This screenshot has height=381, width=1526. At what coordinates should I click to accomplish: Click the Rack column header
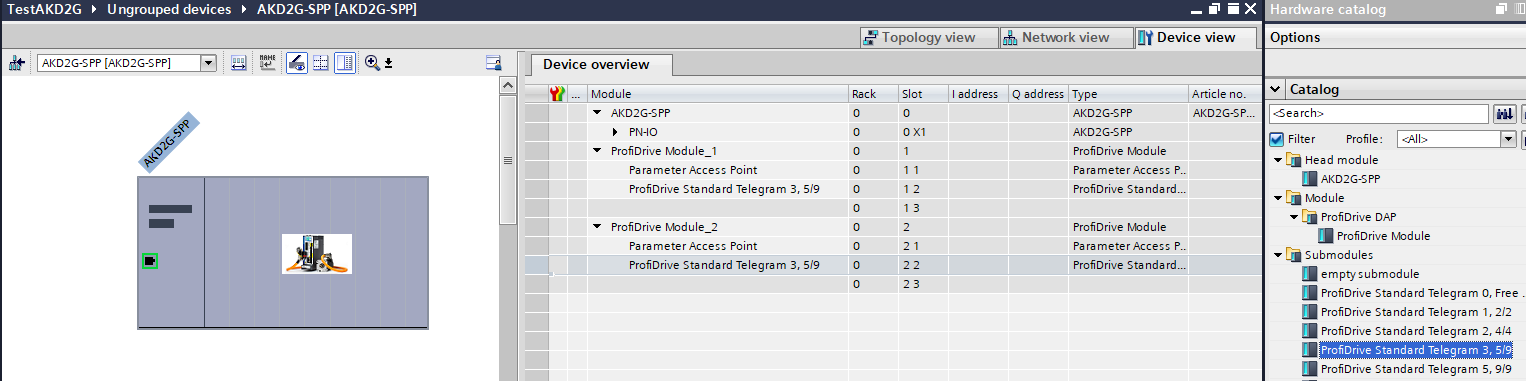pos(873,94)
